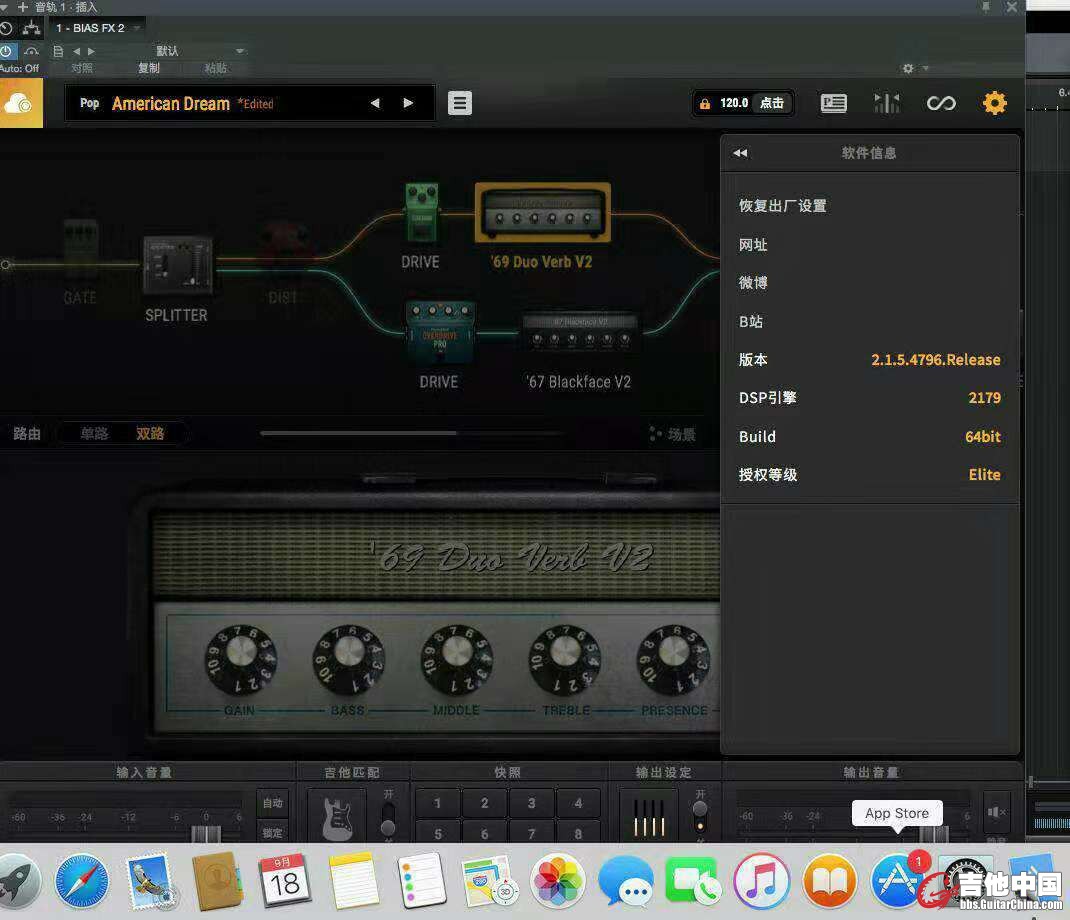Switch routing to 双路 dual path
The width and height of the screenshot is (1070, 920).
click(x=150, y=434)
